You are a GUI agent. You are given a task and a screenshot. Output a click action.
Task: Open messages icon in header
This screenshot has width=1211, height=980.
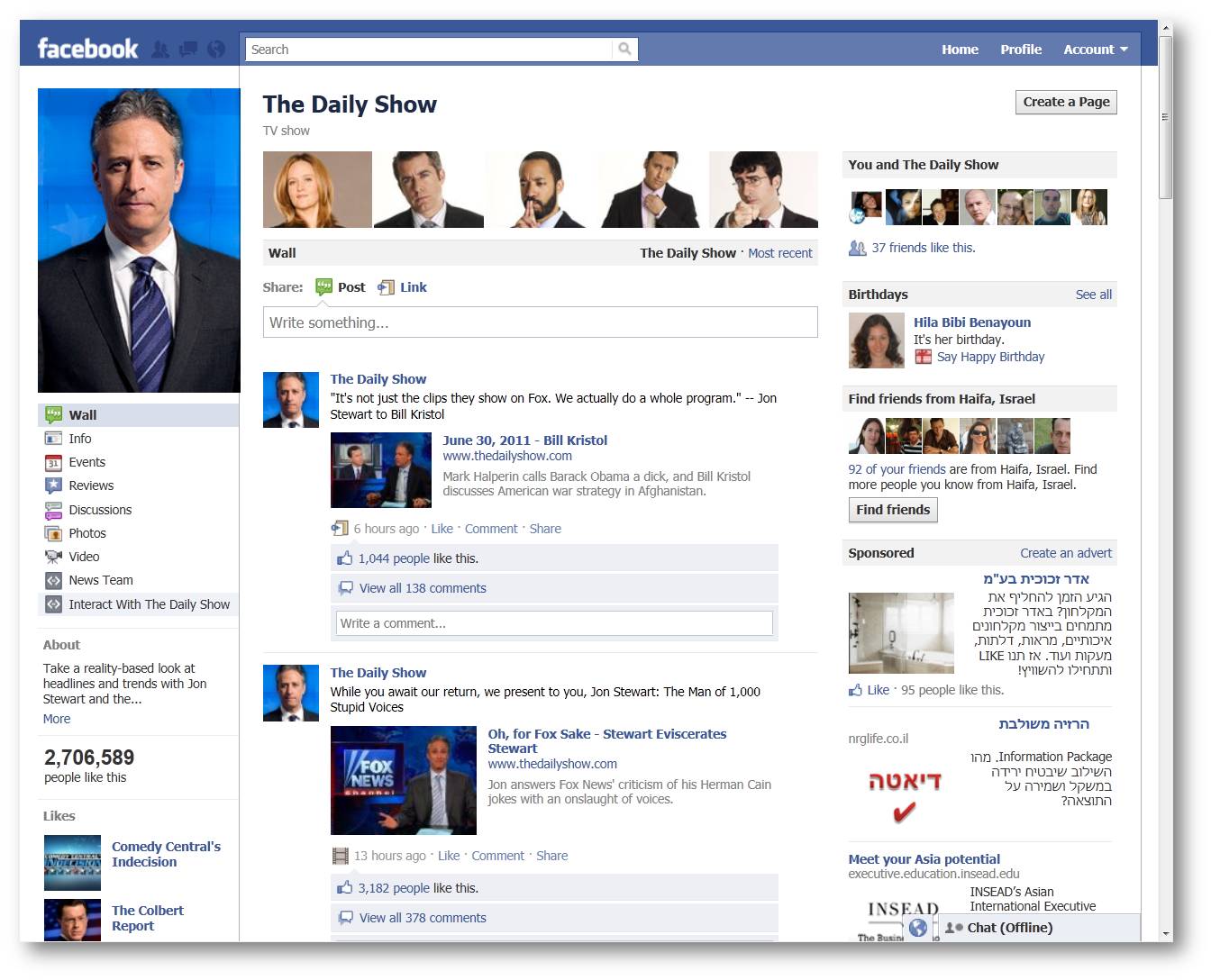(x=188, y=50)
